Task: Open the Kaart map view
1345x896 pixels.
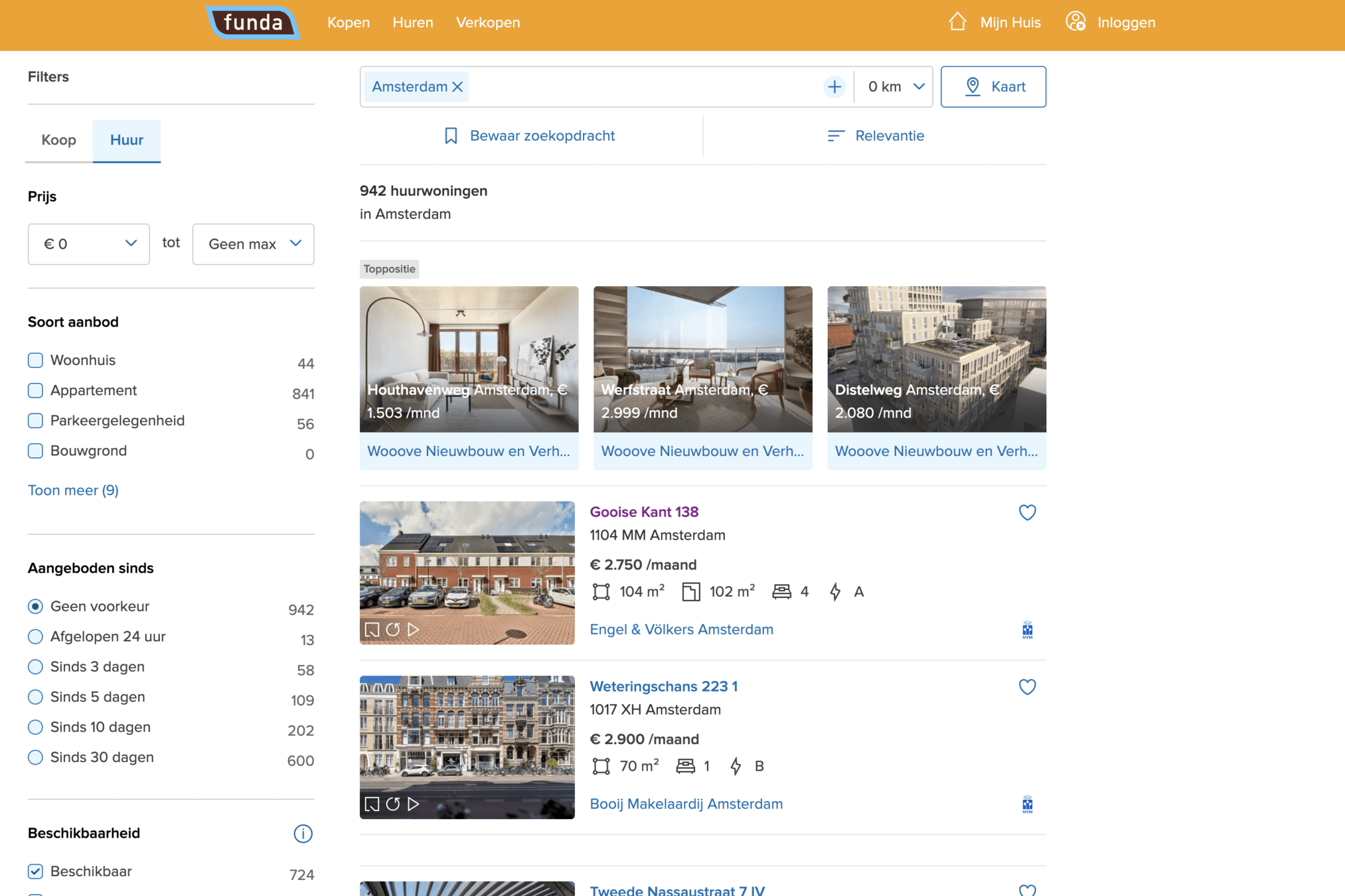Action: (x=993, y=87)
